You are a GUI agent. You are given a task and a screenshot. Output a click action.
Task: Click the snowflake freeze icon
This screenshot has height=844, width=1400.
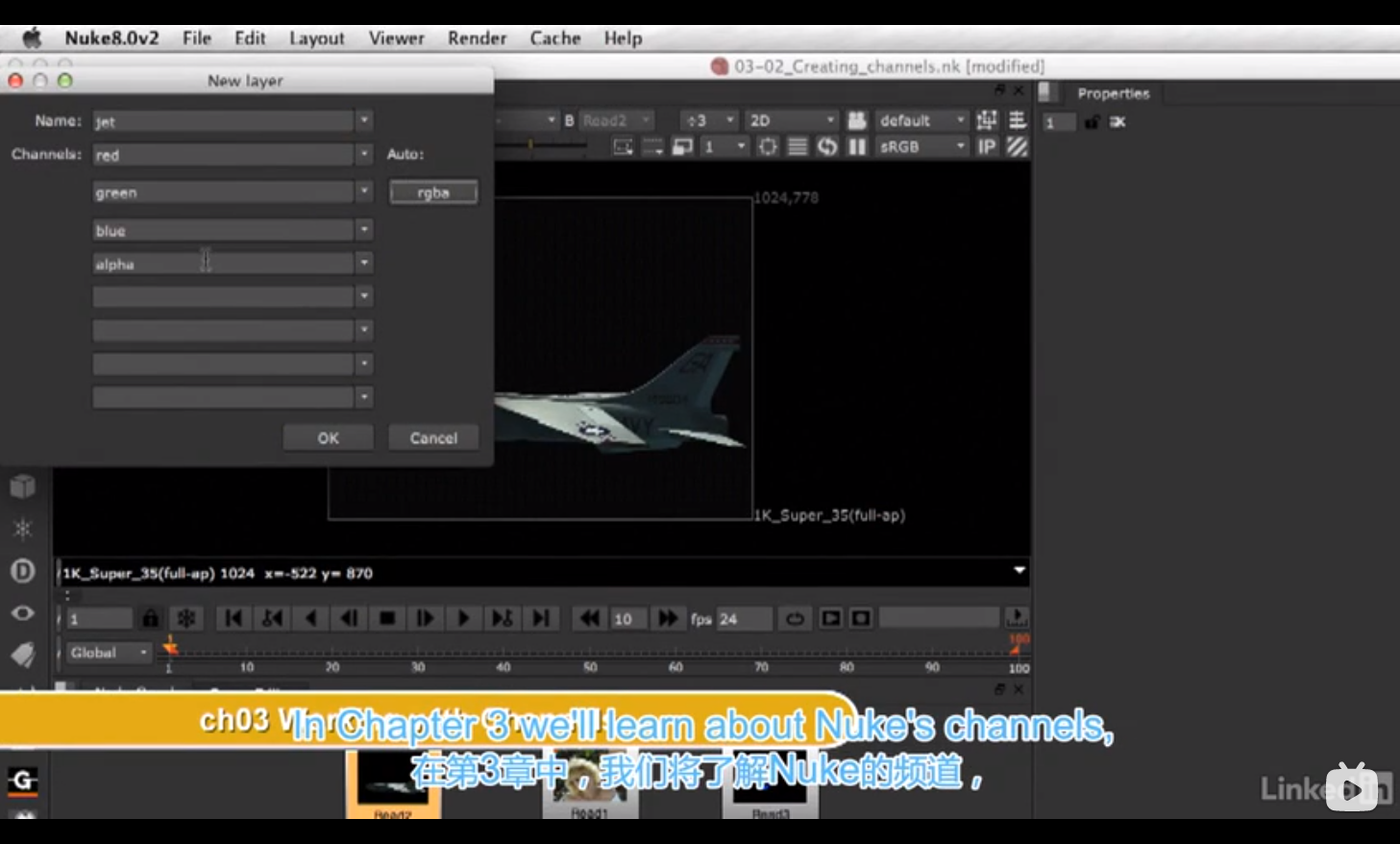coord(186,618)
